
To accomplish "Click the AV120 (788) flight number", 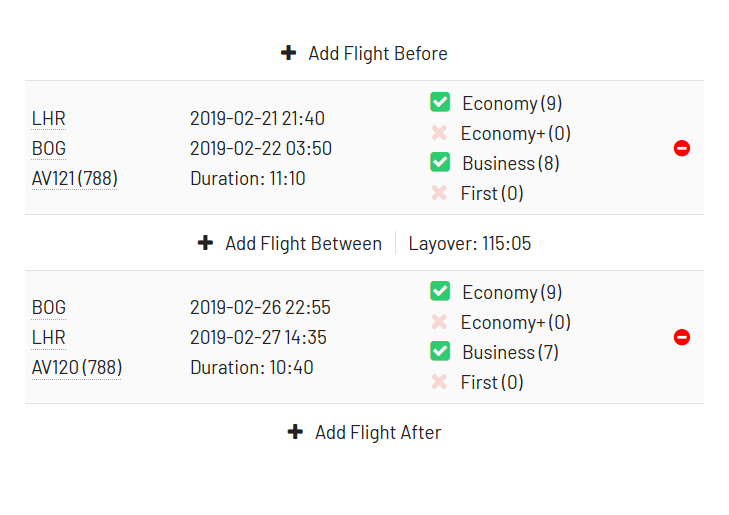I will point(77,368).
